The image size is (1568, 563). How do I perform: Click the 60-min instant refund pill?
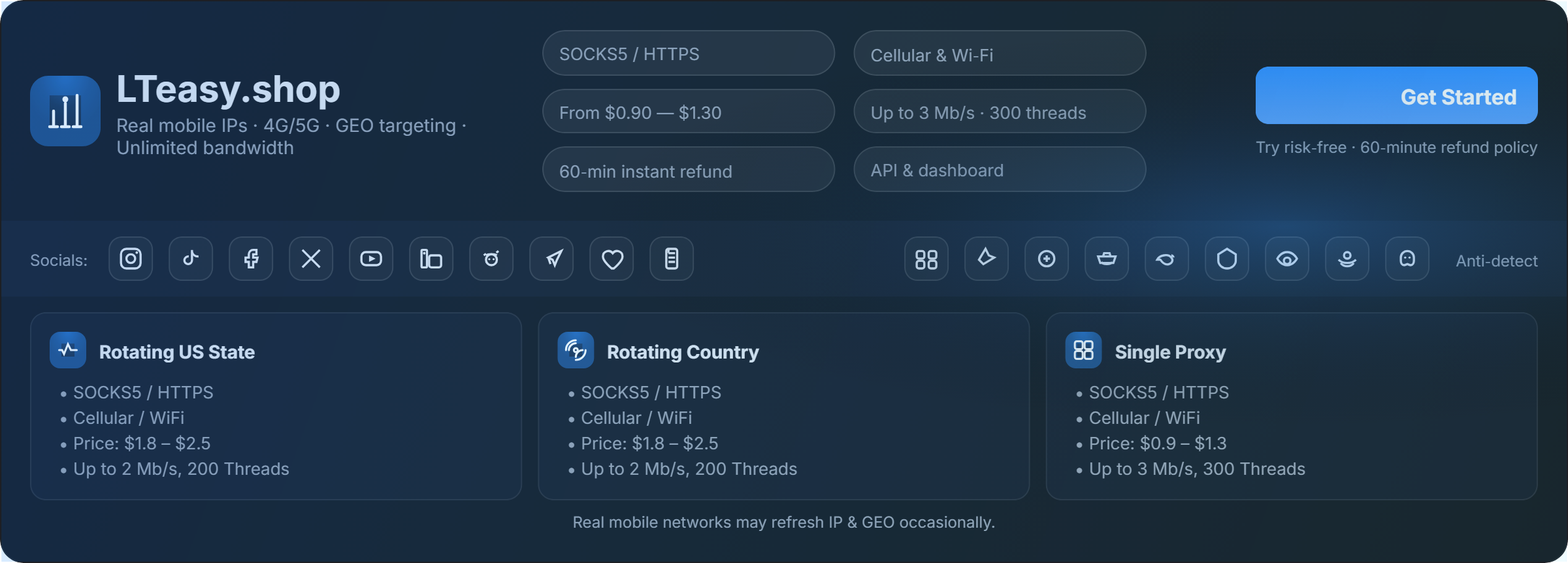tap(688, 170)
